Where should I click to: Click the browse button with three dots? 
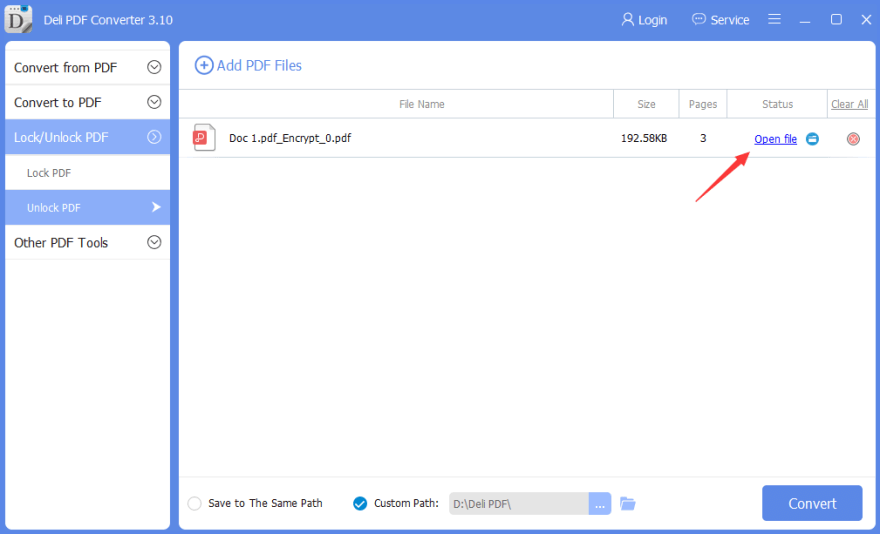click(599, 504)
